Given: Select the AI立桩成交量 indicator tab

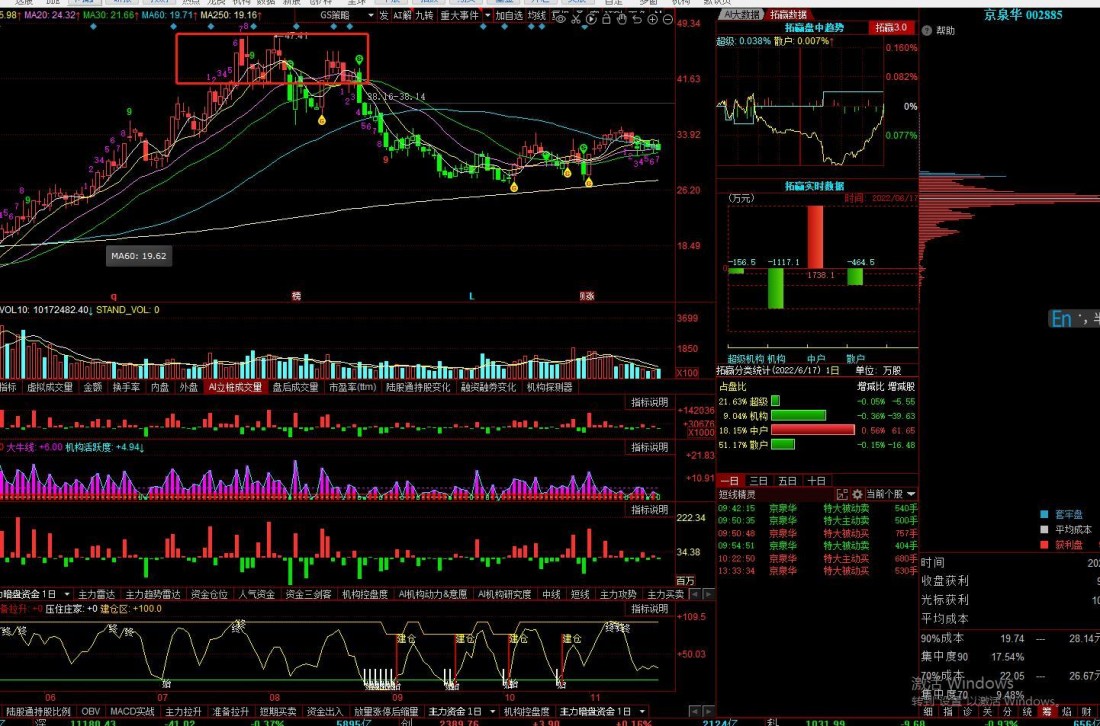Looking at the screenshot, I should [235, 387].
